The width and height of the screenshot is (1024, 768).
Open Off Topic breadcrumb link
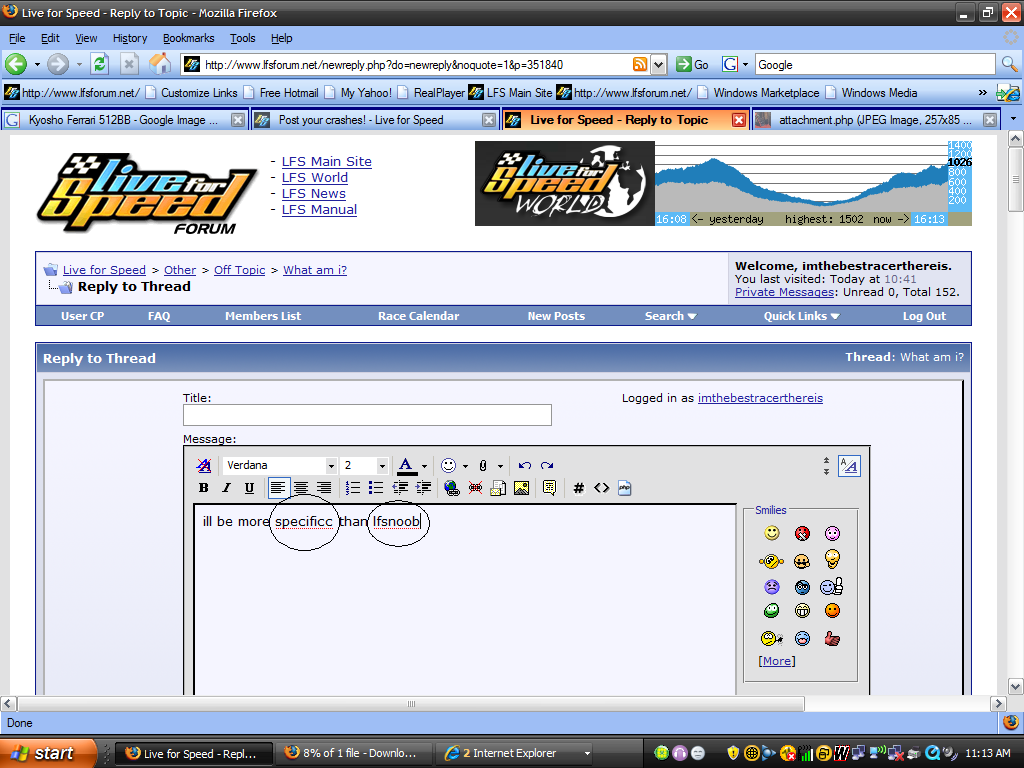click(240, 270)
